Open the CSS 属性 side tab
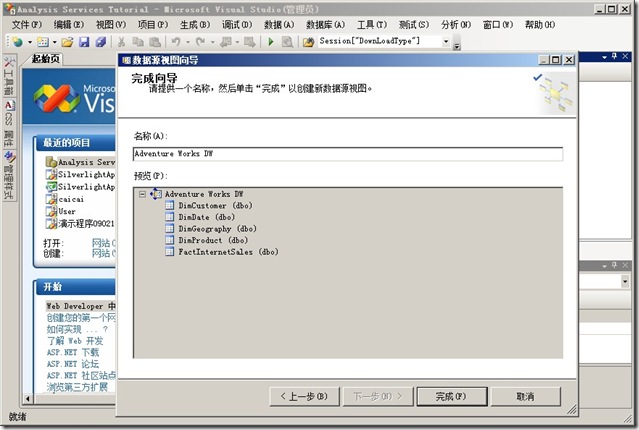The width and height of the screenshot is (639, 430). tap(9, 123)
